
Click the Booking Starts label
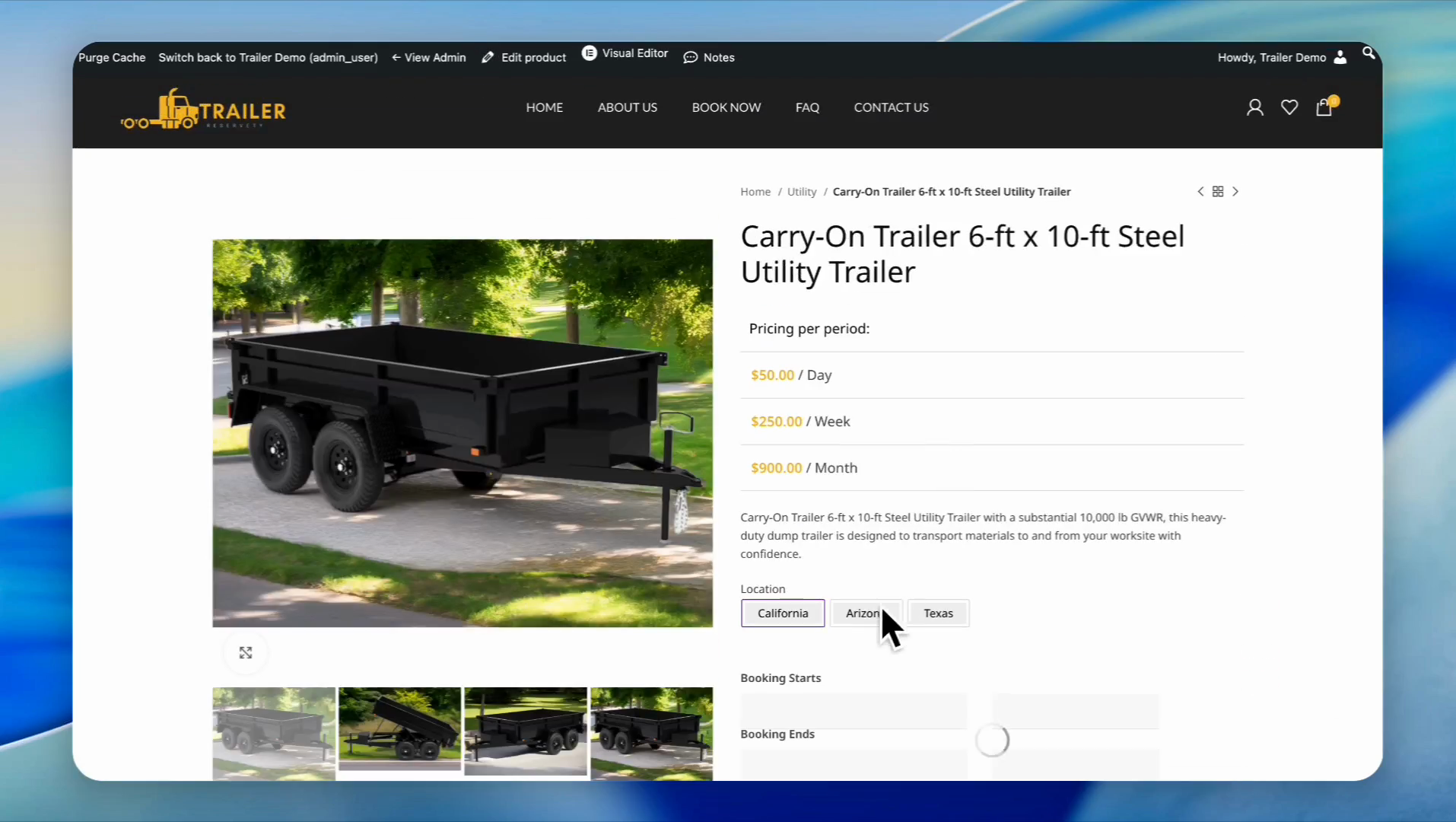(780, 678)
